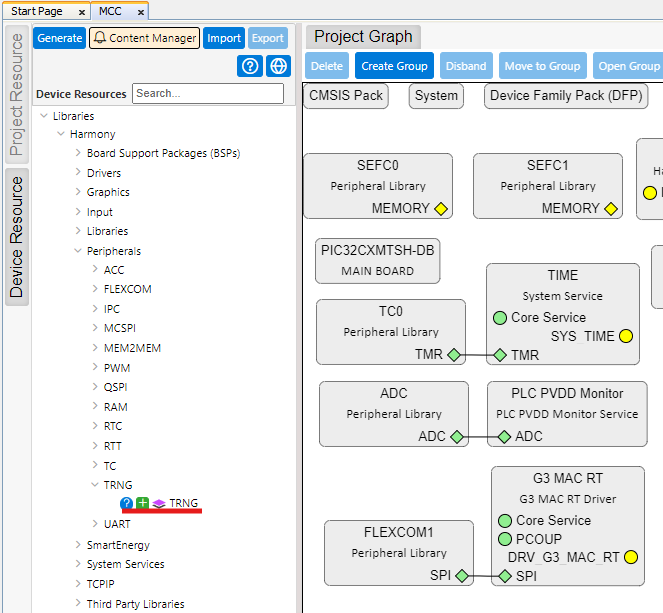Viewport: 663px width, 613px height.
Task: Click green TMR diamond on TC0 block
Action: (x=454, y=355)
